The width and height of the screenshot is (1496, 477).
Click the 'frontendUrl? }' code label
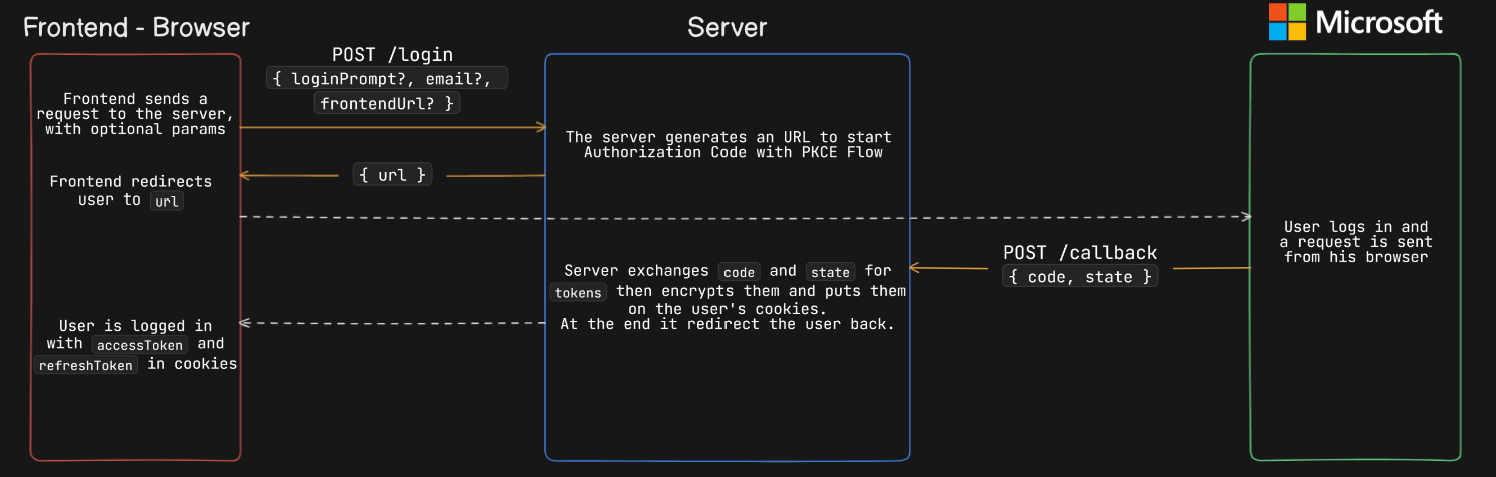386,103
